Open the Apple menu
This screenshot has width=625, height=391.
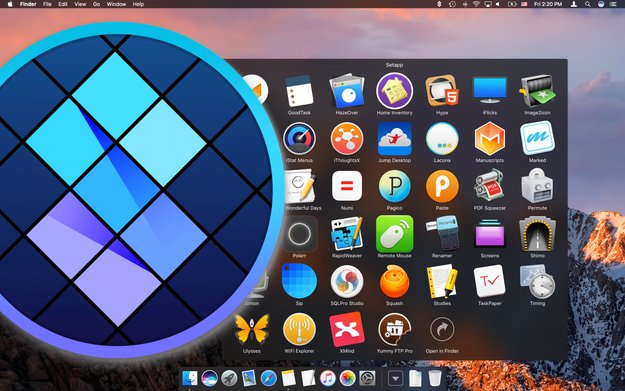(10, 4)
